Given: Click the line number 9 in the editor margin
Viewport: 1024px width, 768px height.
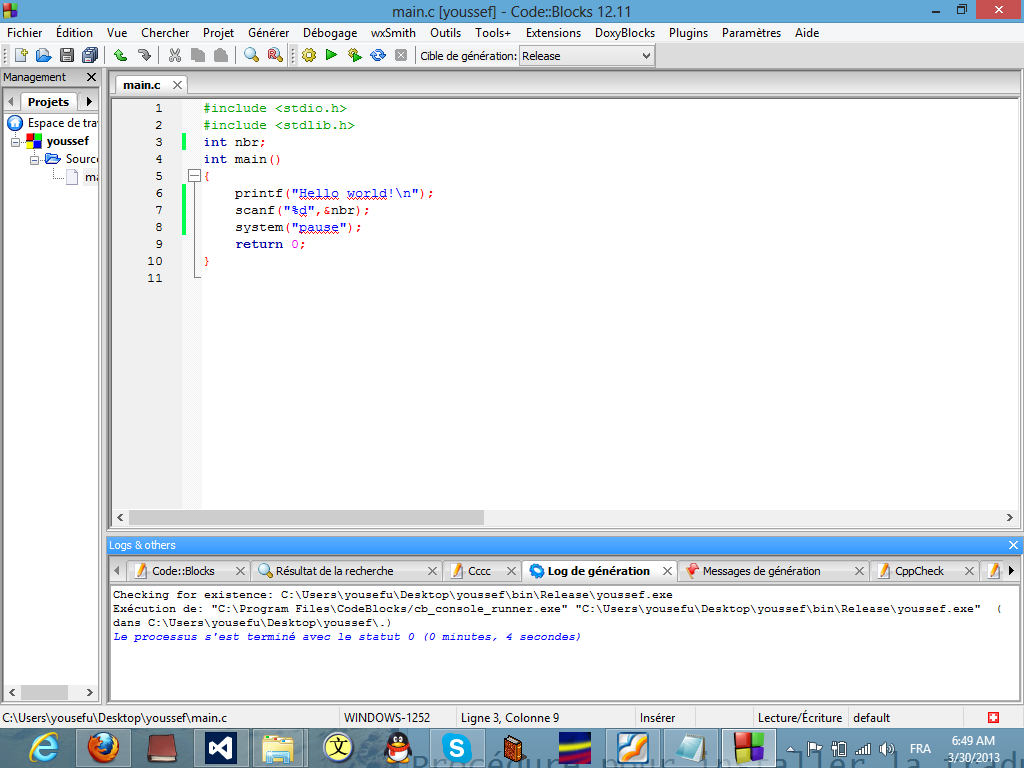Looking at the screenshot, I should (x=158, y=244).
